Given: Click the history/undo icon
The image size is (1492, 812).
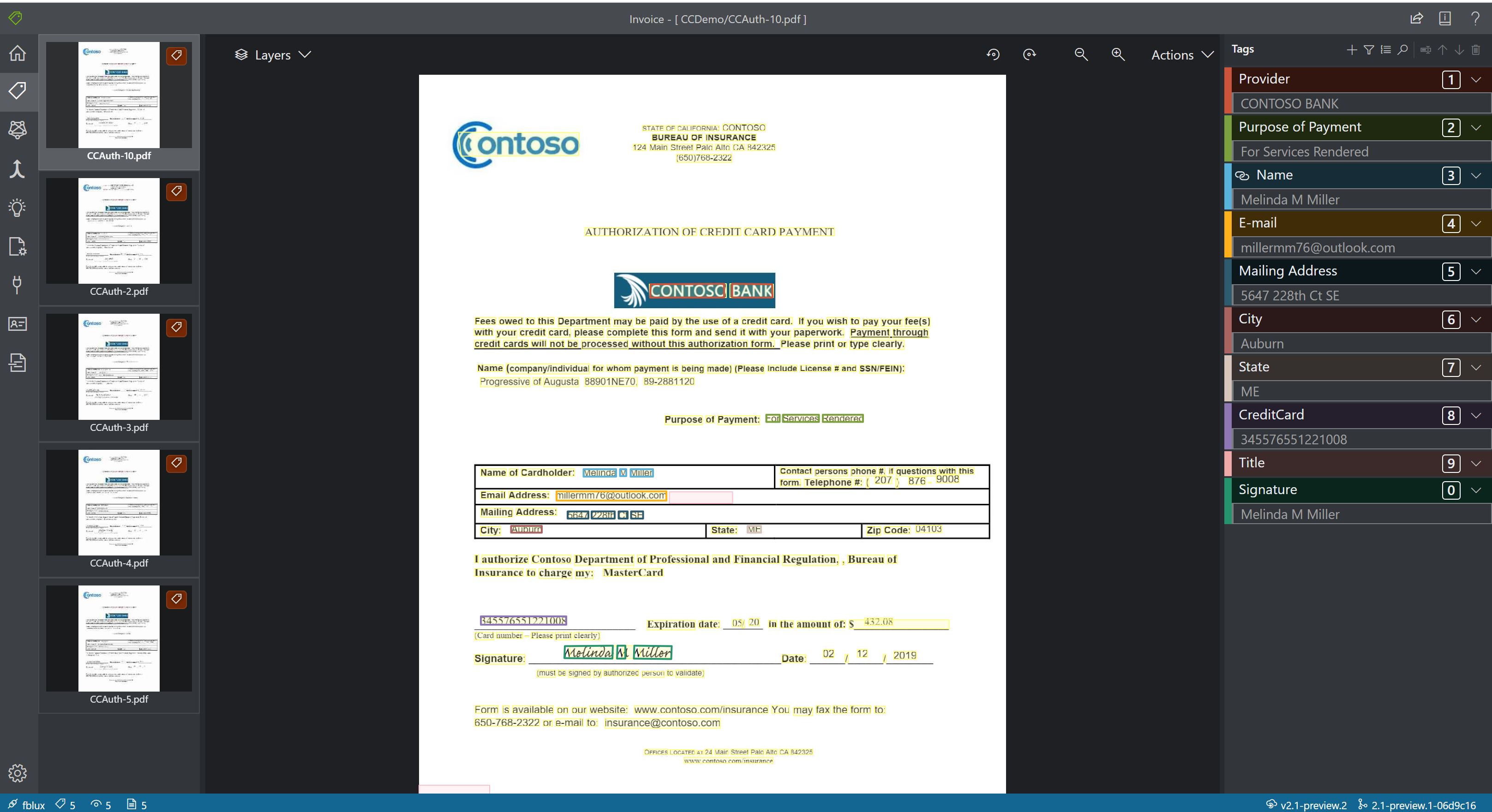Looking at the screenshot, I should point(992,54).
